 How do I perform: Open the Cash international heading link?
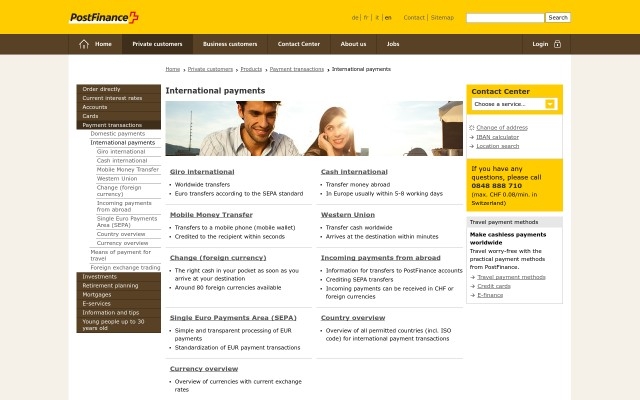click(354, 172)
